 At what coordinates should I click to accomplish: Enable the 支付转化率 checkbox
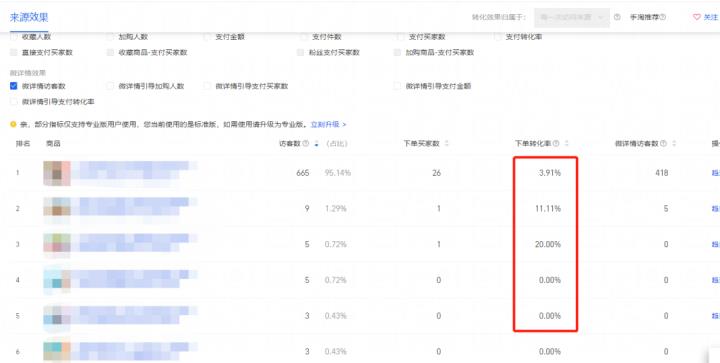point(497,37)
